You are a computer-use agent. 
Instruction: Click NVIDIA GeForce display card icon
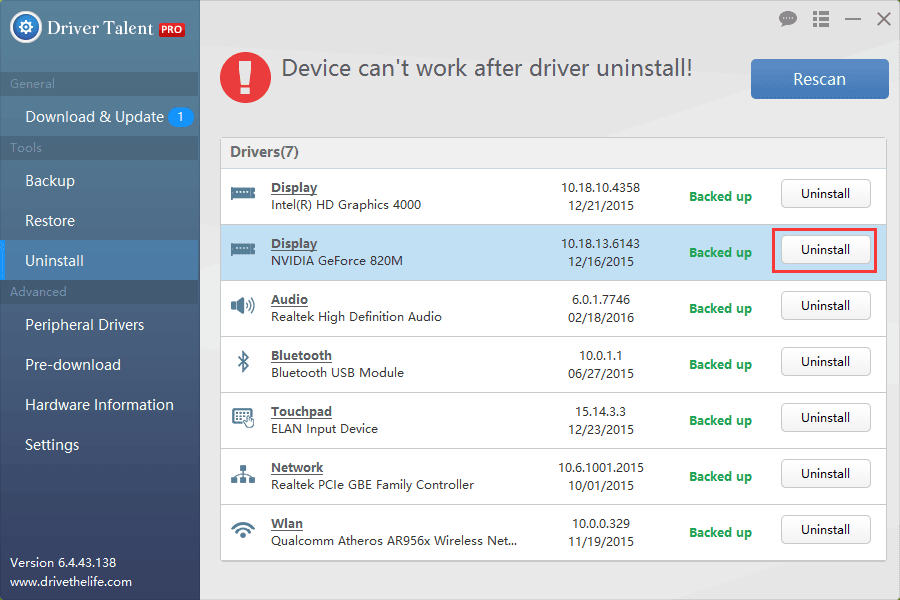pyautogui.click(x=243, y=249)
